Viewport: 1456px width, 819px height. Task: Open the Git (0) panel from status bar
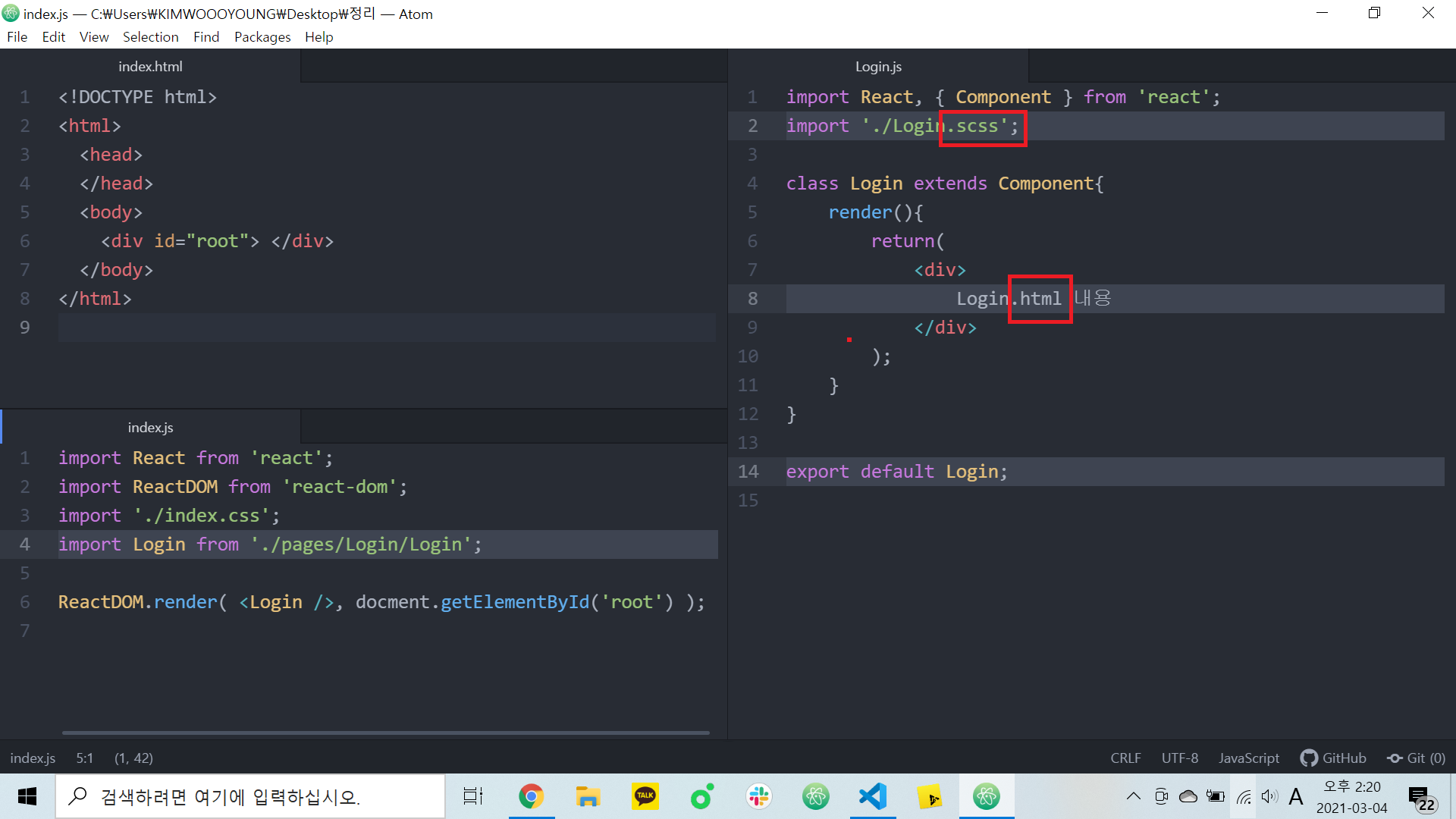(x=1416, y=758)
